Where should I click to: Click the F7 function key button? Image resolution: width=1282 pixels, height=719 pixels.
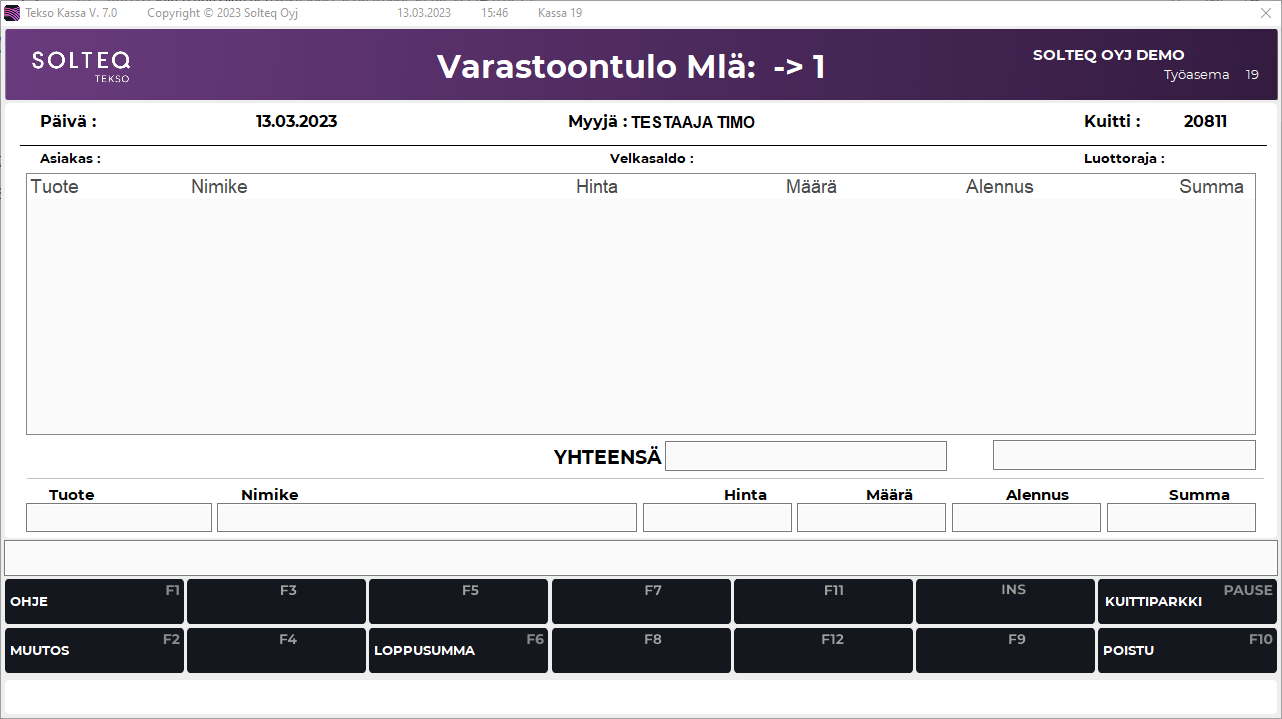point(641,601)
